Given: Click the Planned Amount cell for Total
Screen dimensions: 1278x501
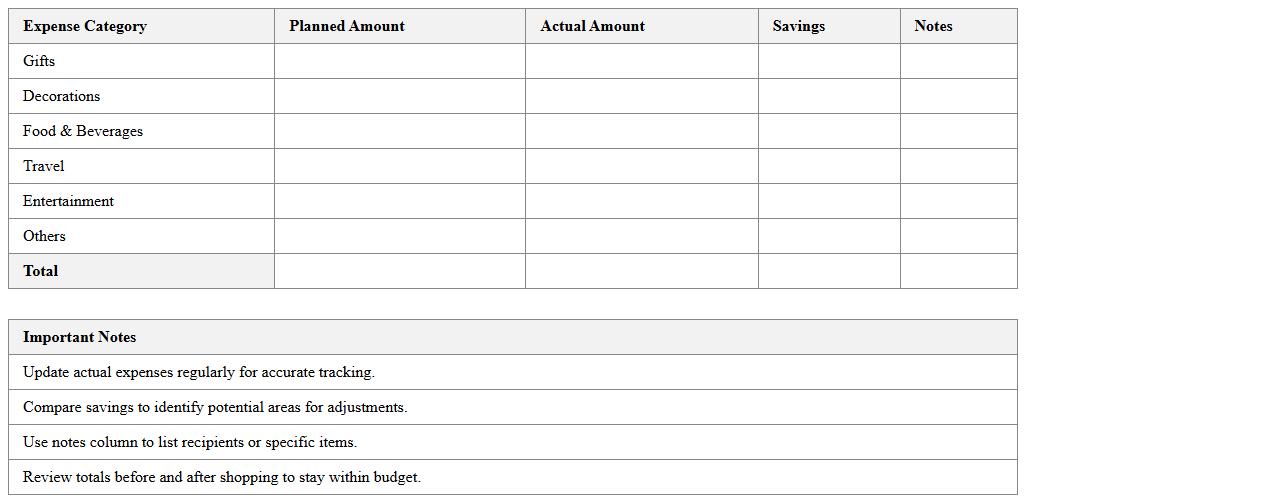Looking at the screenshot, I should tap(399, 271).
